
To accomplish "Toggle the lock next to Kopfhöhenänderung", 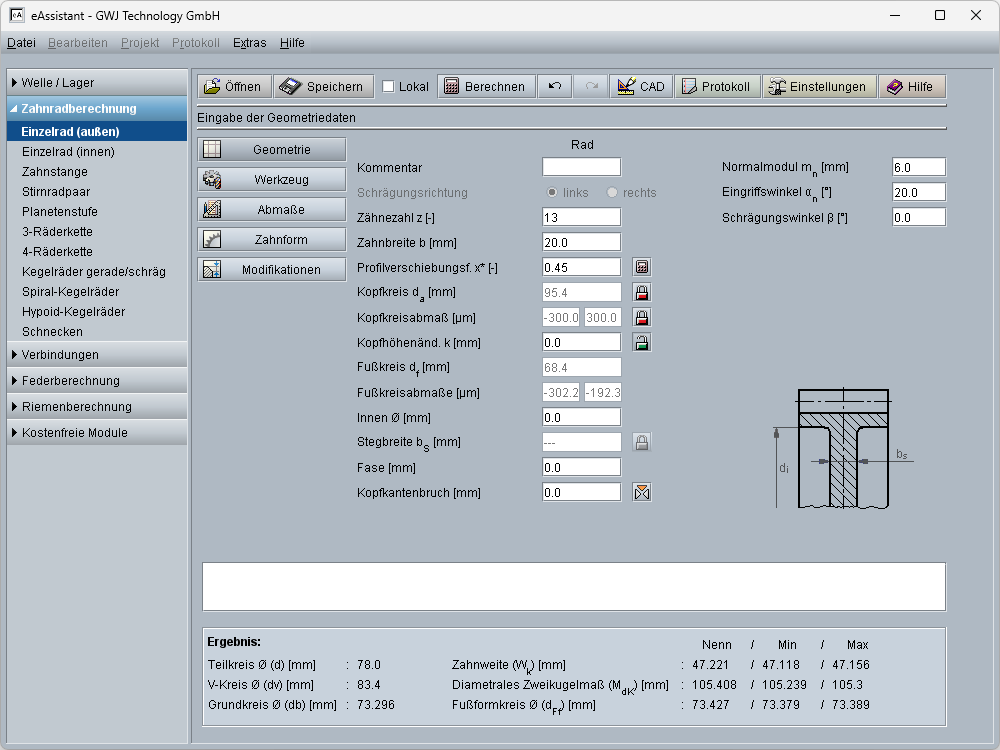I will pyautogui.click(x=642, y=342).
